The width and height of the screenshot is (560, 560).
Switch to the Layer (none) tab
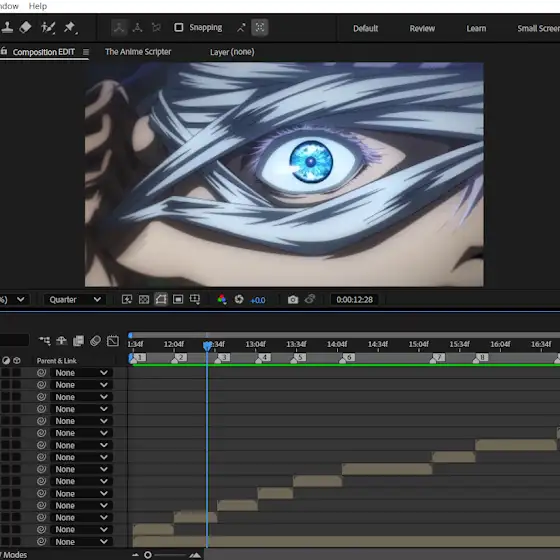click(x=232, y=52)
